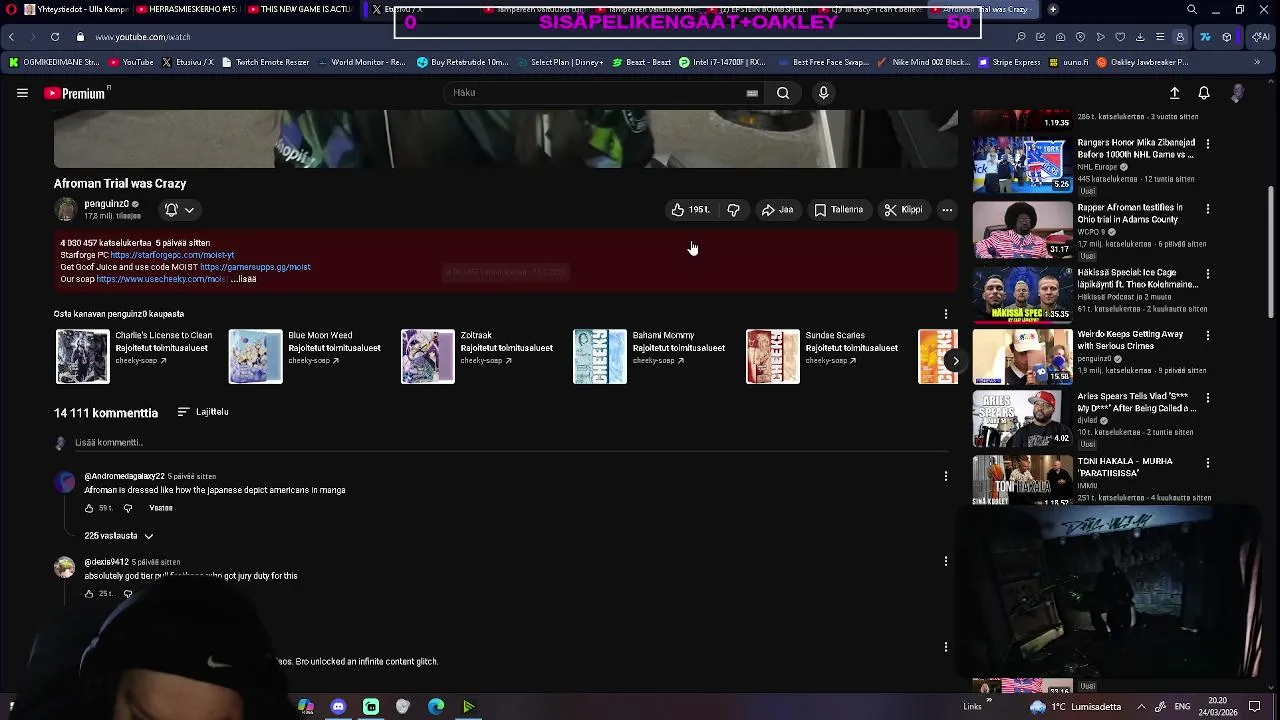
Task: Open Blue Moon Weed product
Action: click(x=307, y=356)
